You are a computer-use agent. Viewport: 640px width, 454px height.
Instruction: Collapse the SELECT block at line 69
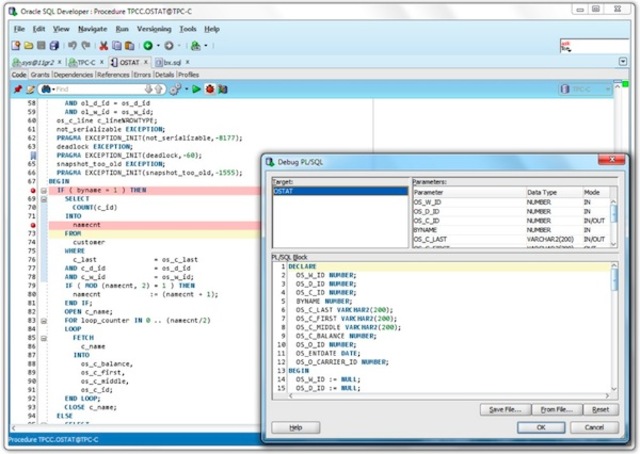tap(44, 199)
